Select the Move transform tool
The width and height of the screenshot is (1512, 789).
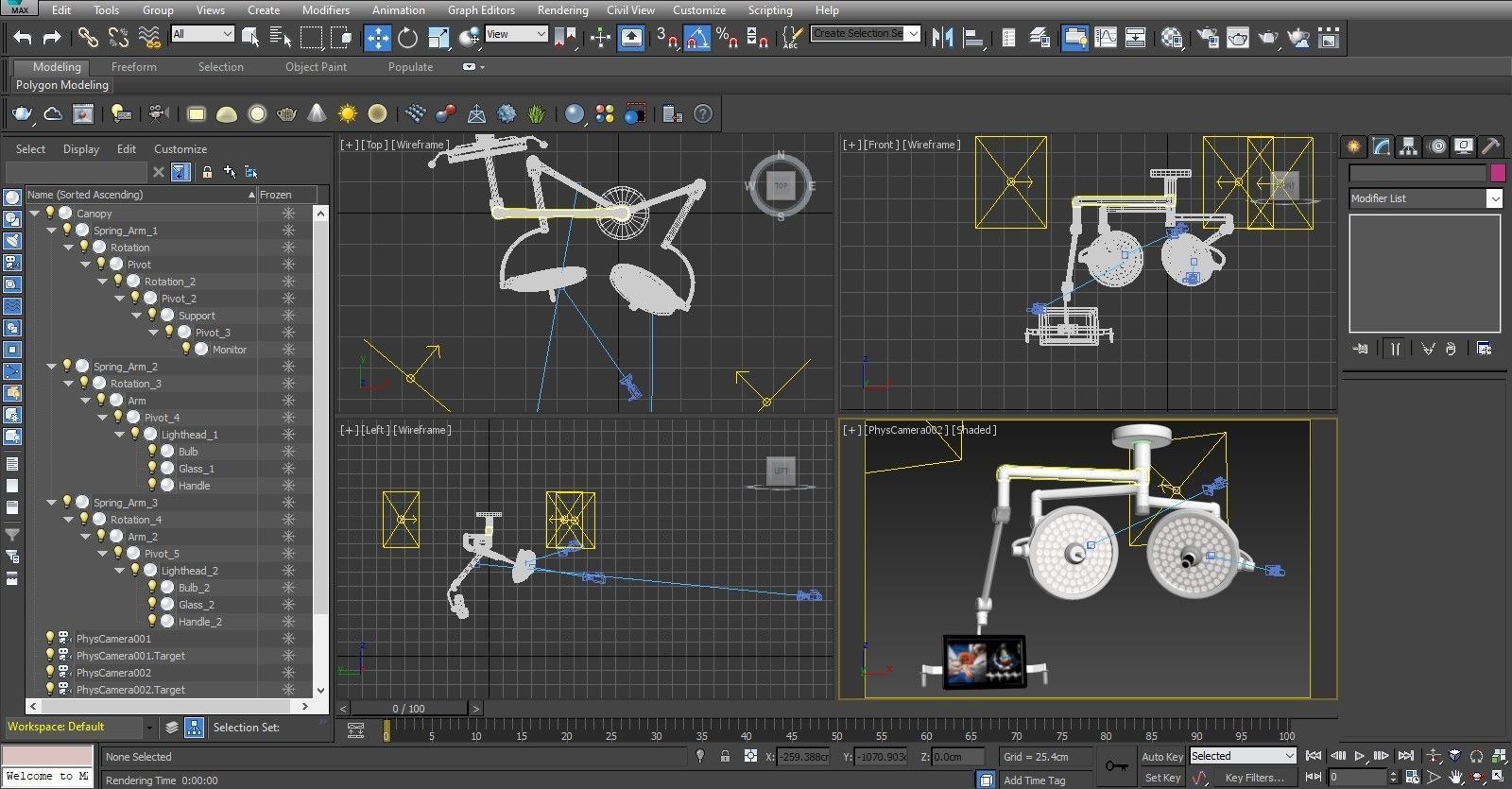[x=377, y=38]
